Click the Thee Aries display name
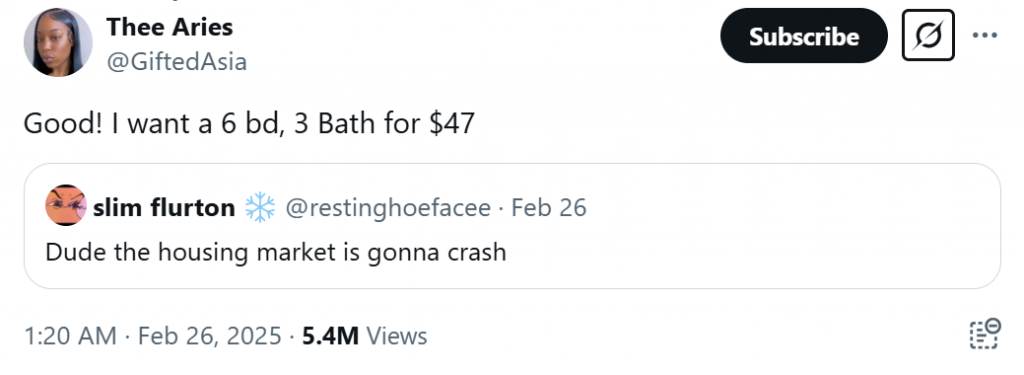 [170, 27]
